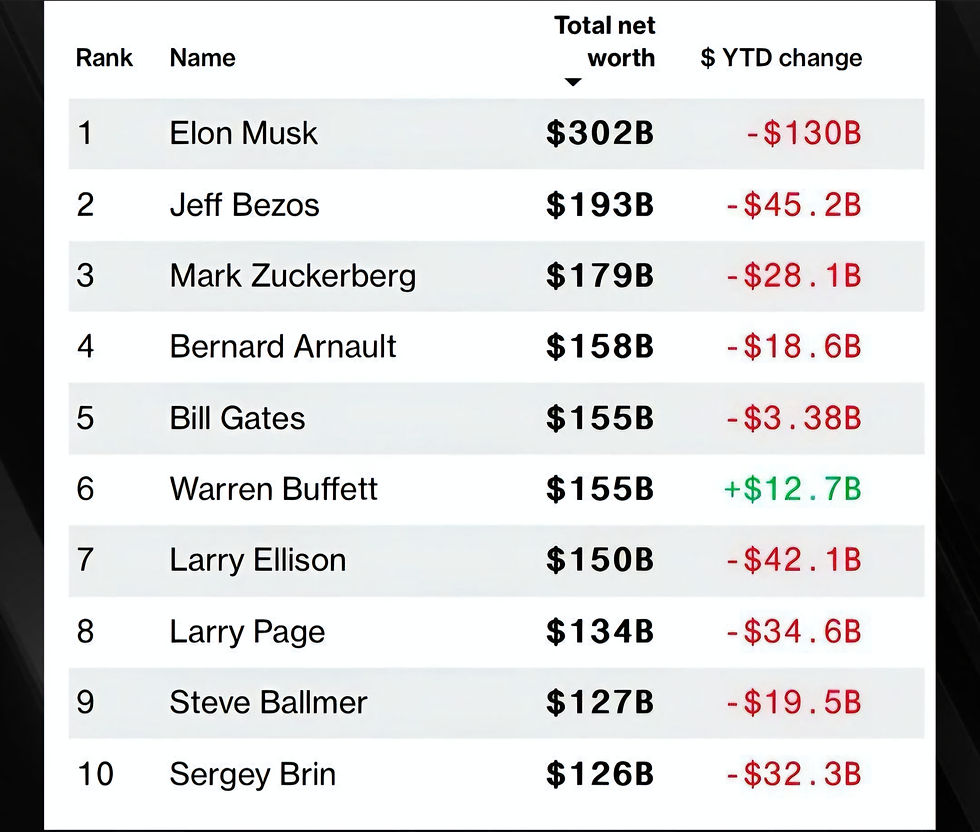Select Mark Zuckerberg in the list
Image resolution: width=980 pixels, height=832 pixels.
point(292,276)
